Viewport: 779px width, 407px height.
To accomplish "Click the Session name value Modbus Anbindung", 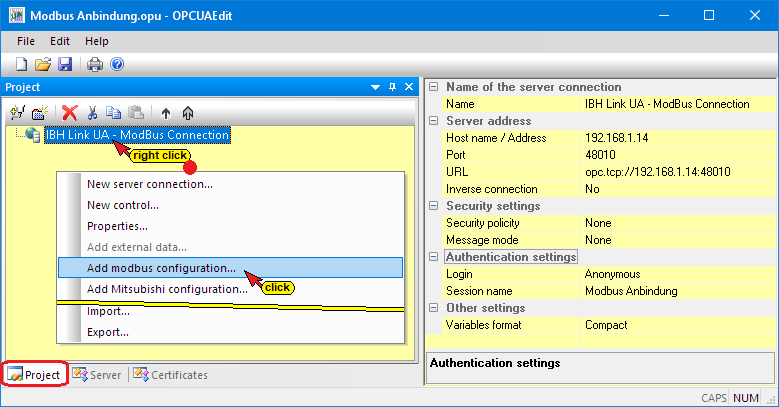I will [x=631, y=291].
